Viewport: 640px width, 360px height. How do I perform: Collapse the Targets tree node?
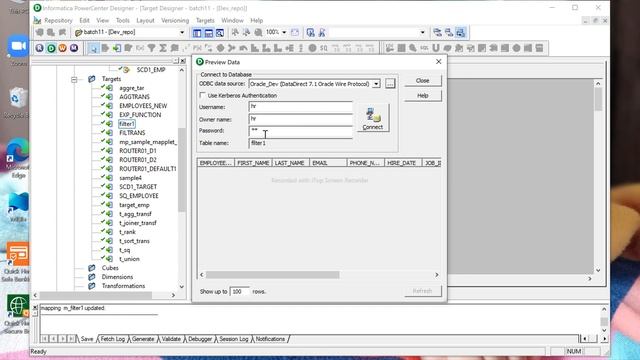tap(74, 79)
